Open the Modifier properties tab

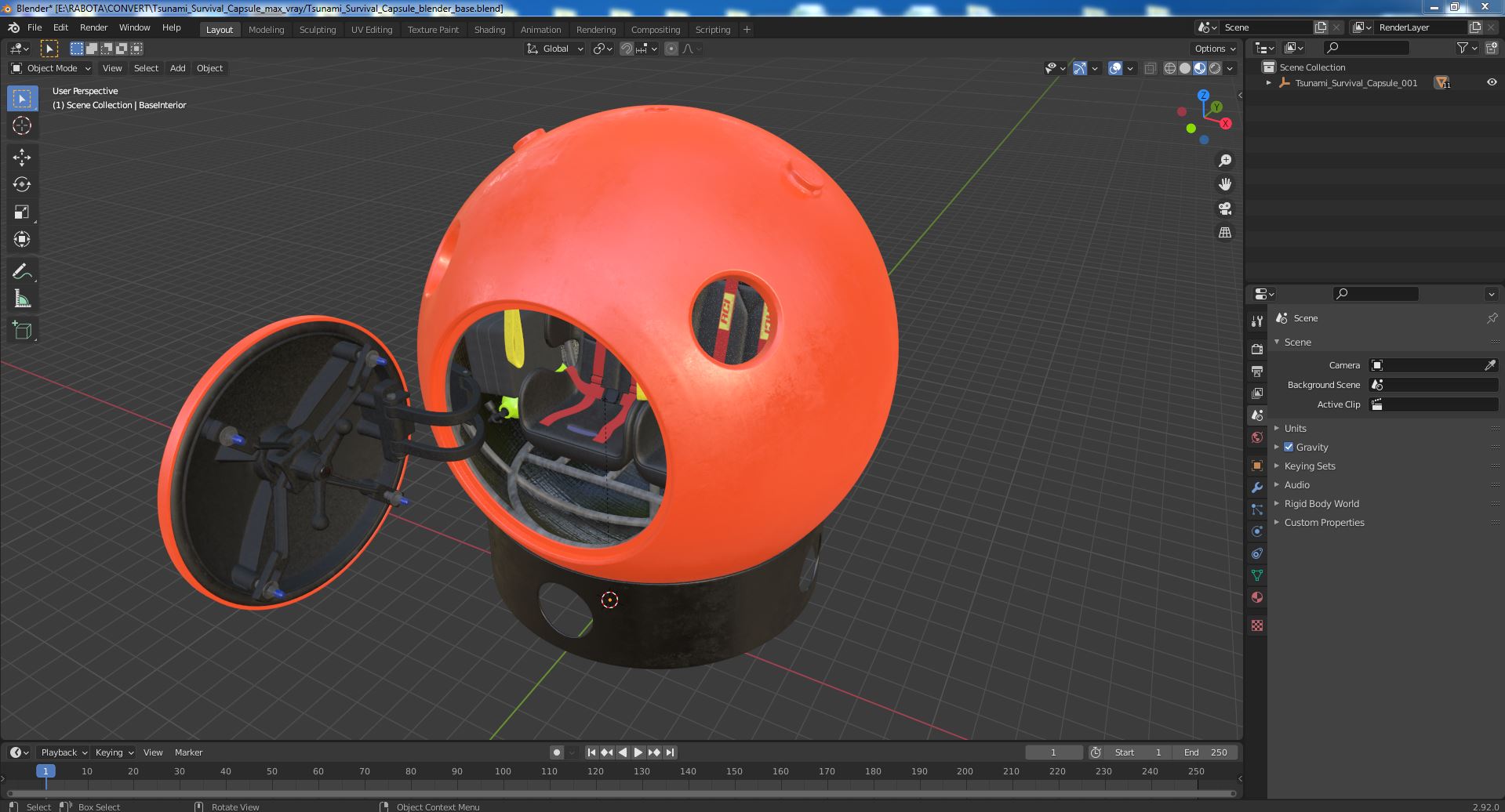point(1257,488)
